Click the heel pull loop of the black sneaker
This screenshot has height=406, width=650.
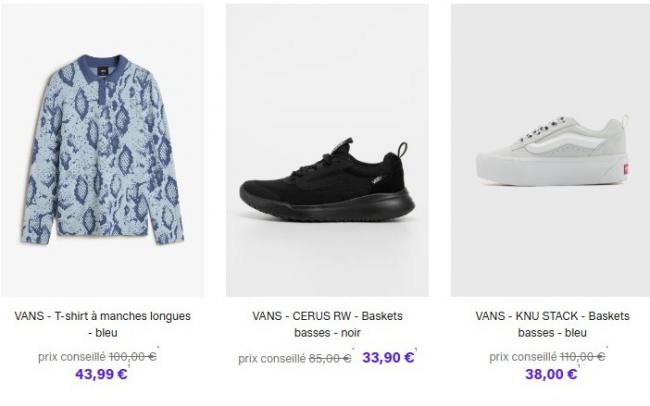pyautogui.click(x=402, y=148)
